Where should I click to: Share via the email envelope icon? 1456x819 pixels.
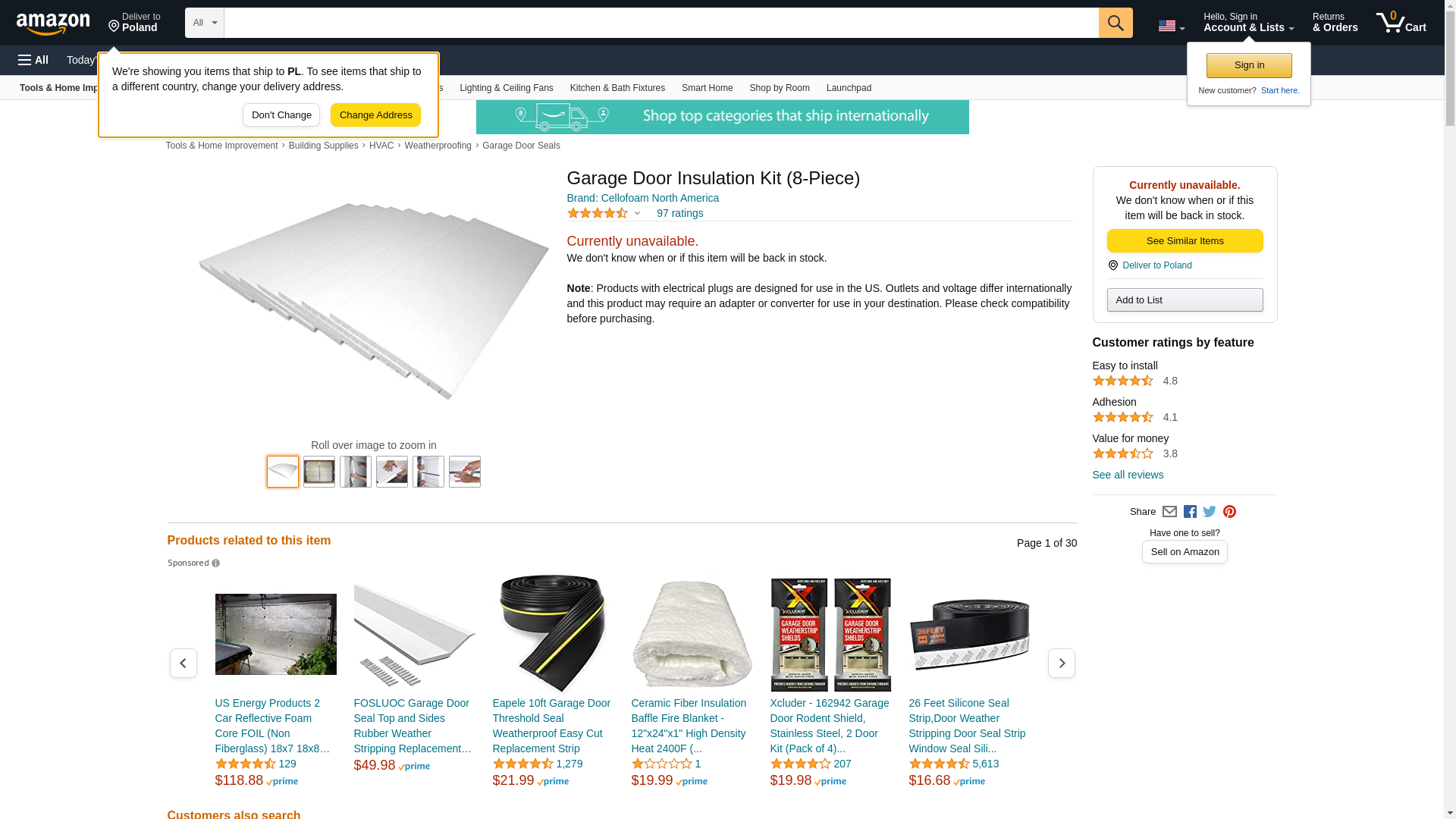click(1169, 512)
